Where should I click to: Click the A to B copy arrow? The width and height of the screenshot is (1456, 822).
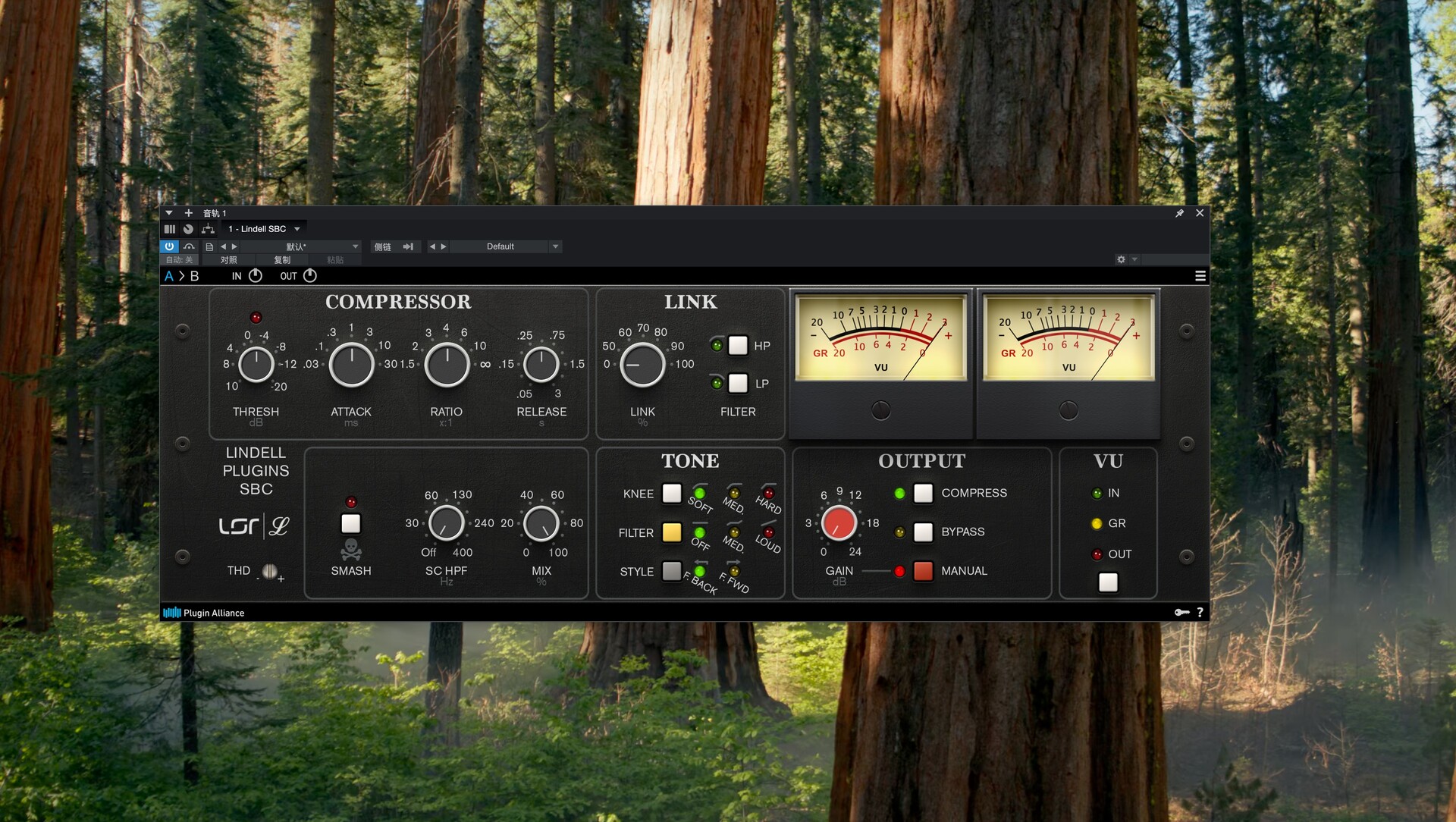[x=181, y=276]
